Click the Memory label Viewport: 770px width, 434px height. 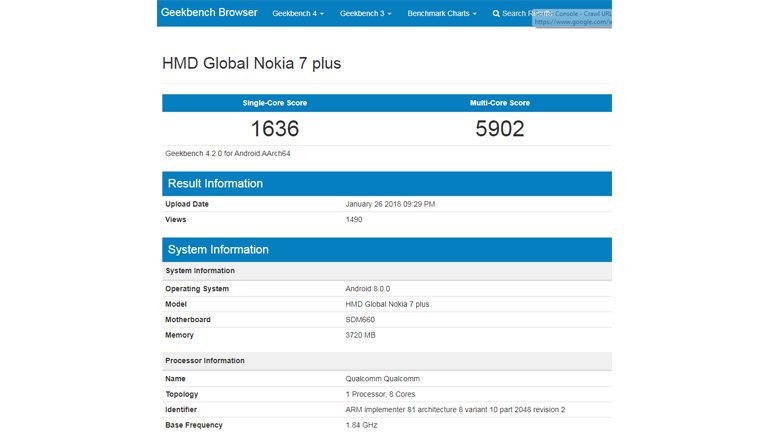179,335
